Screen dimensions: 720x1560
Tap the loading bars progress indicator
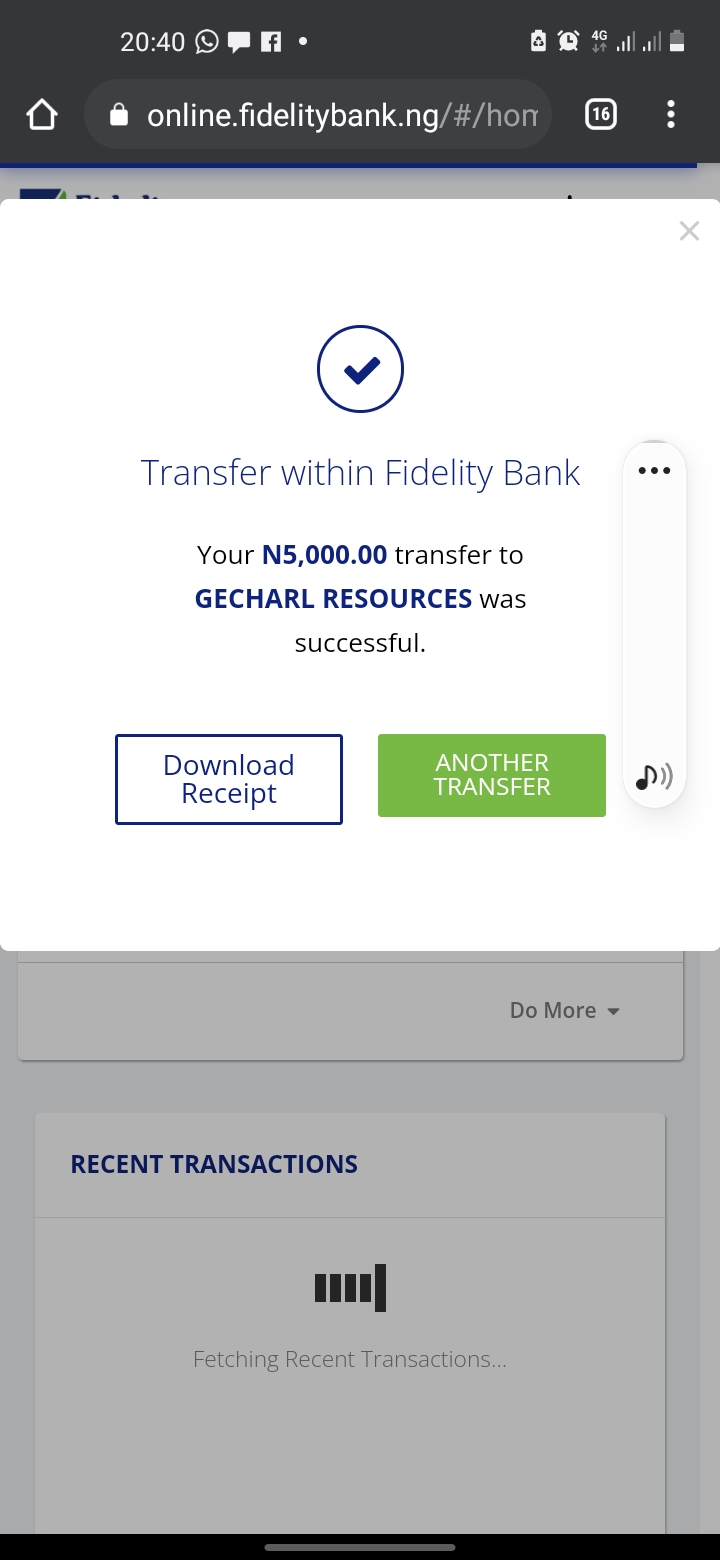click(350, 1287)
